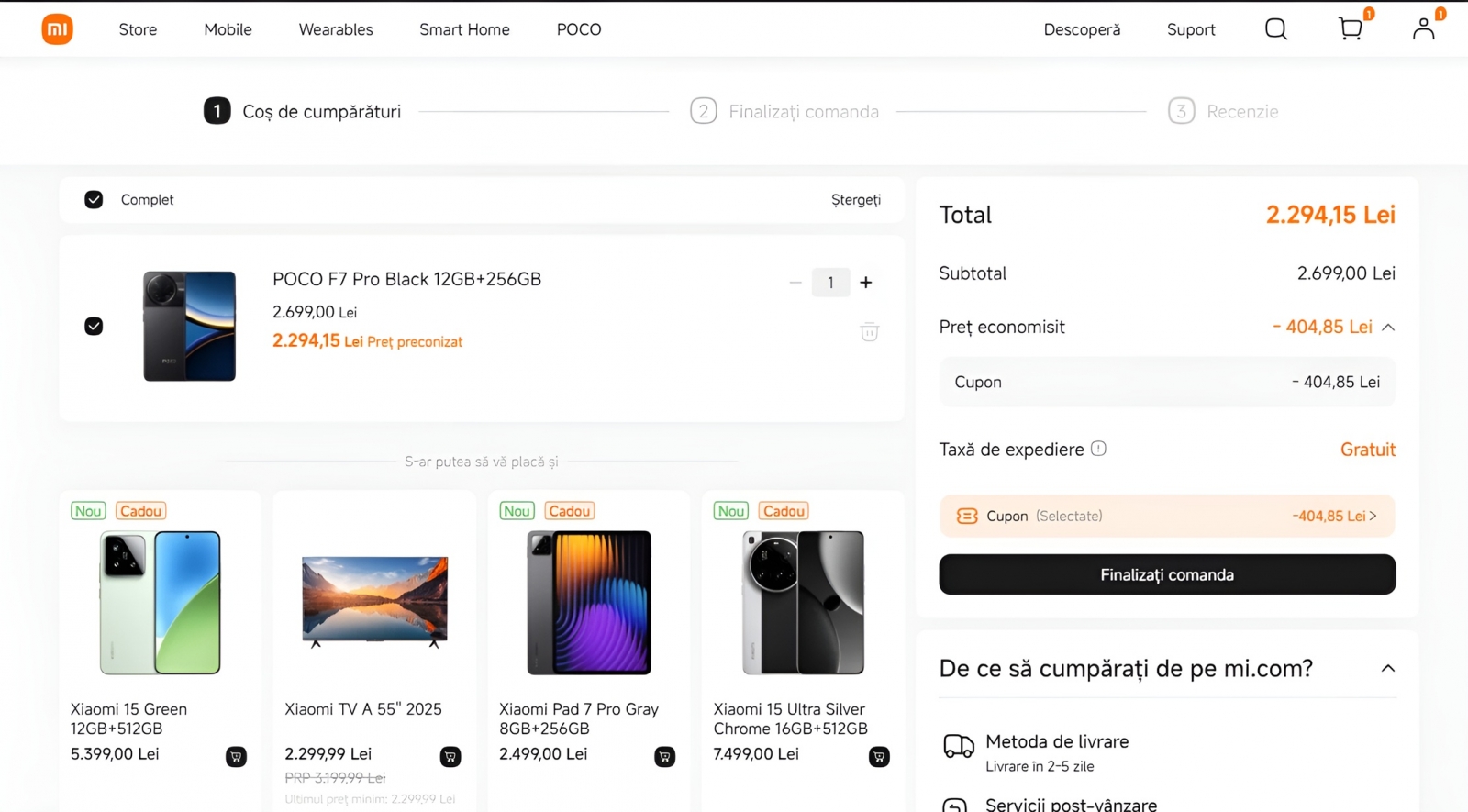This screenshot has height=812, width=1468.
Task: Open the Smart Home menu
Action: 464,29
